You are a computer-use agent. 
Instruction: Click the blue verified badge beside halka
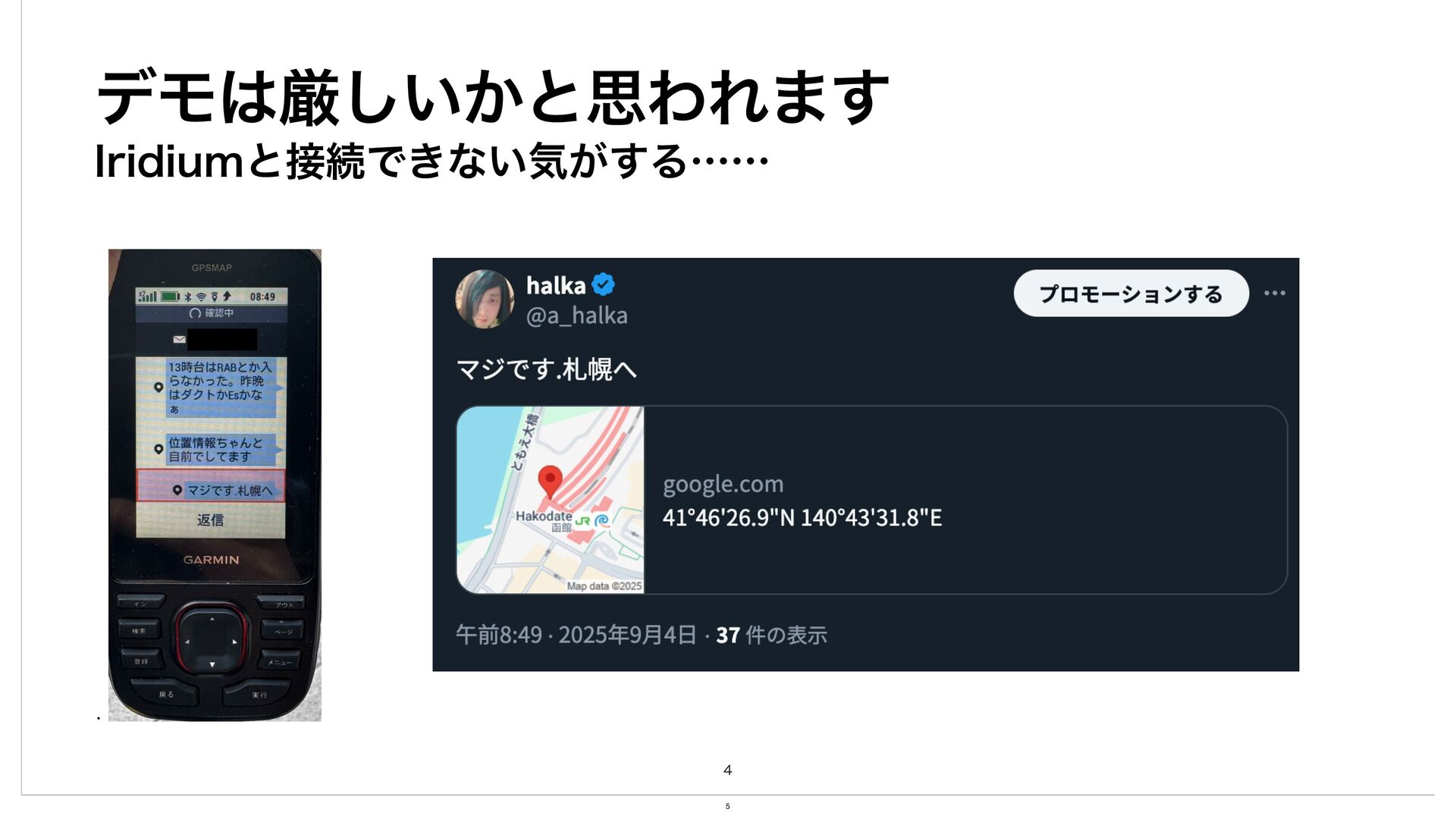[603, 285]
